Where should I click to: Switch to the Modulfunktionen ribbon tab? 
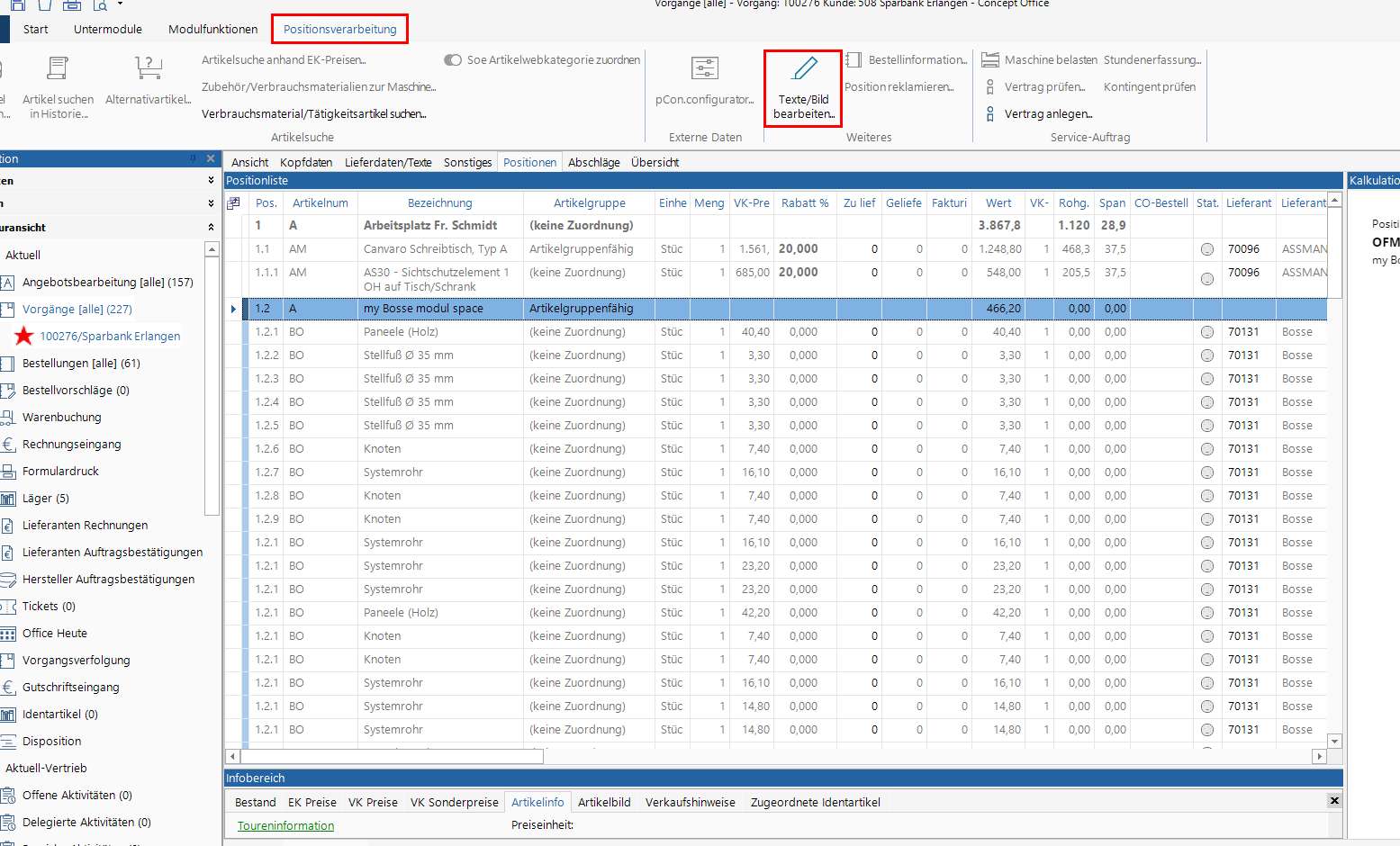click(212, 29)
